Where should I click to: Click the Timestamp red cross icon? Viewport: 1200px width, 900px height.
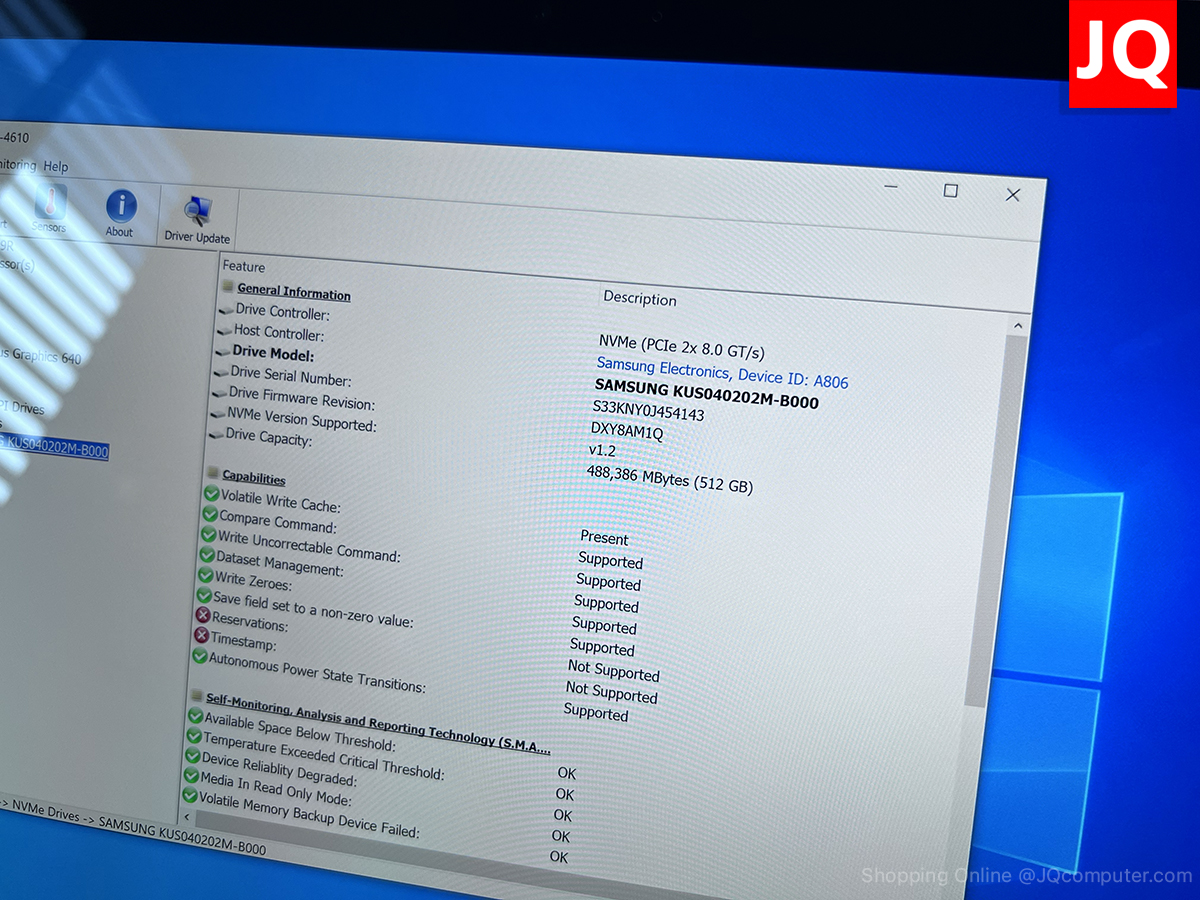coord(201,636)
